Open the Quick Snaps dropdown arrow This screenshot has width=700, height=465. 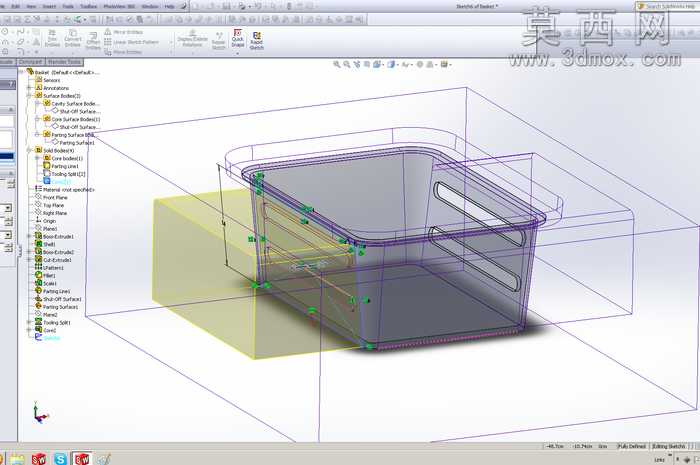[x=238, y=53]
